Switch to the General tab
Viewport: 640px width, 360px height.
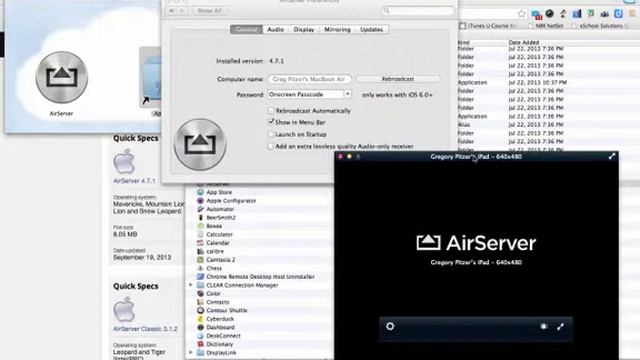pyautogui.click(x=246, y=29)
